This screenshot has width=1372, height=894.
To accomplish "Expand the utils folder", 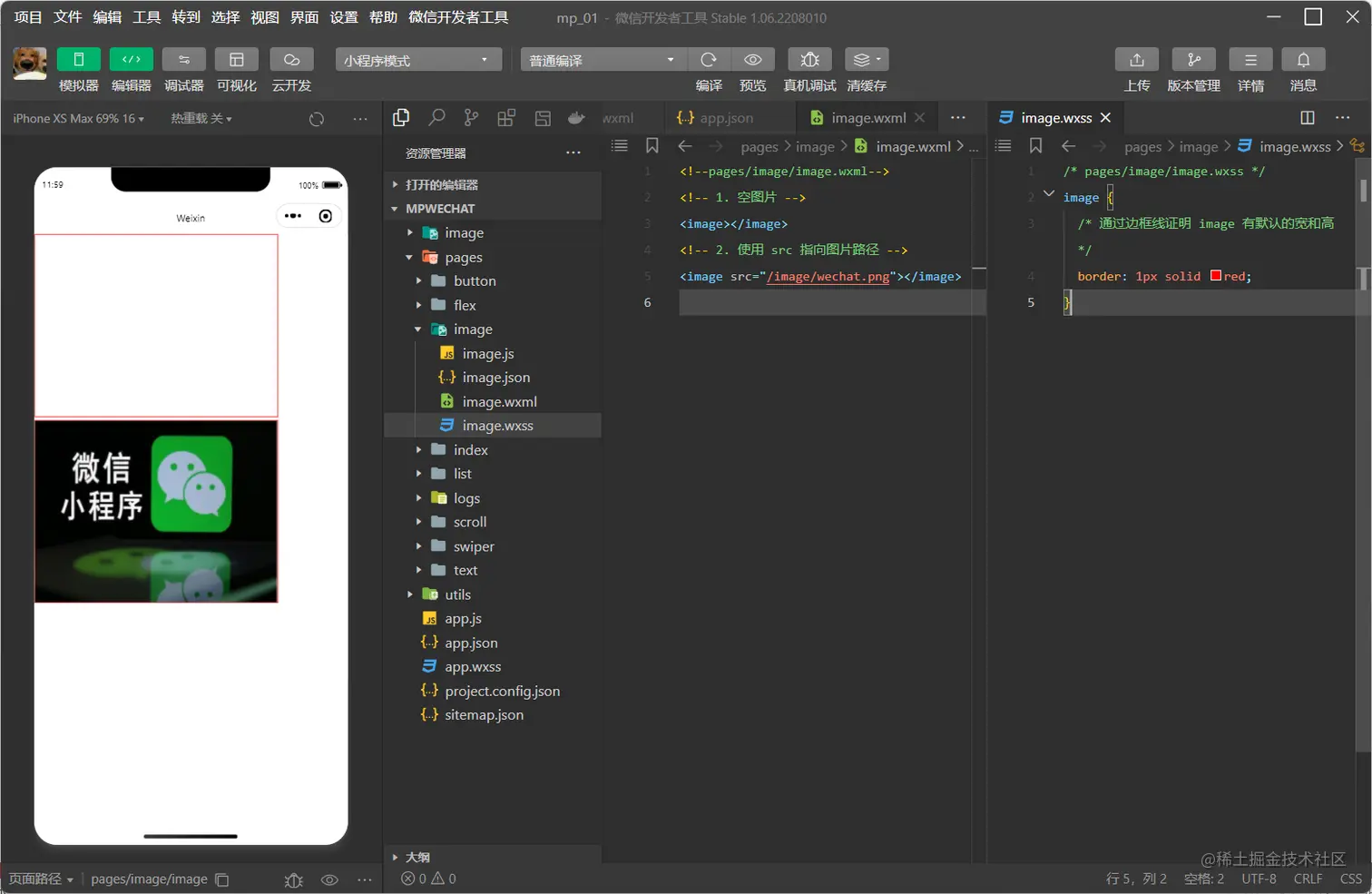I will [457, 594].
